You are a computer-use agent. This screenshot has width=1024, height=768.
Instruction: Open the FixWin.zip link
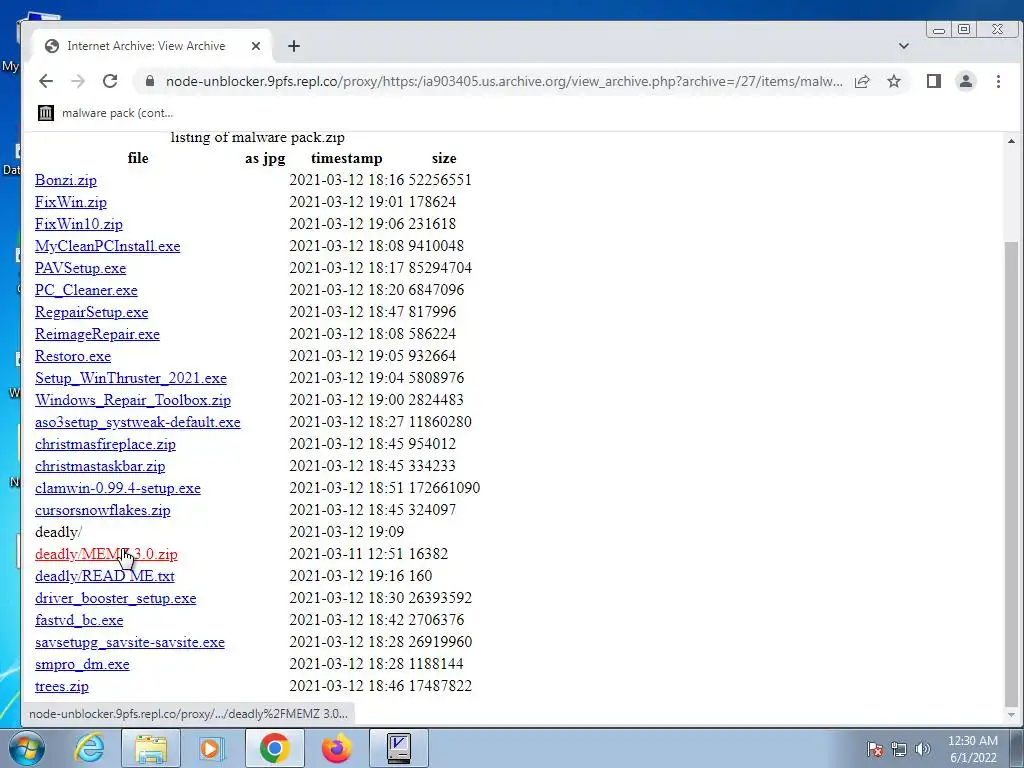tap(71, 202)
